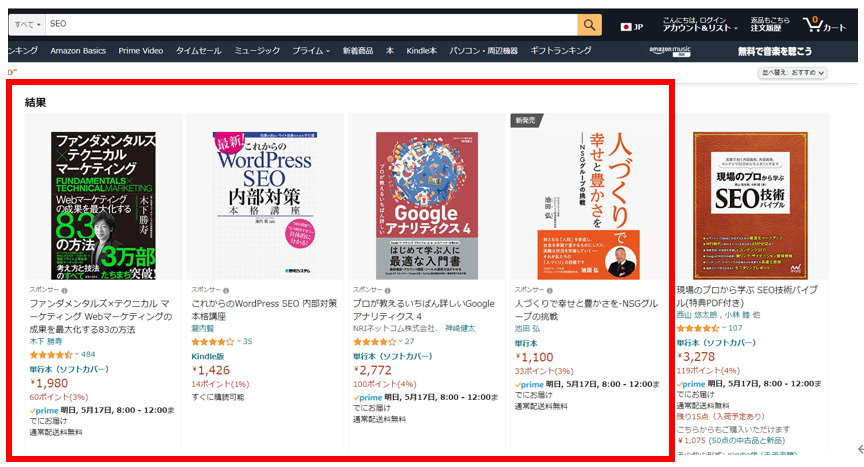The width and height of the screenshot is (864, 467).
Task: Click the orange search magnifier button
Action: click(589, 24)
